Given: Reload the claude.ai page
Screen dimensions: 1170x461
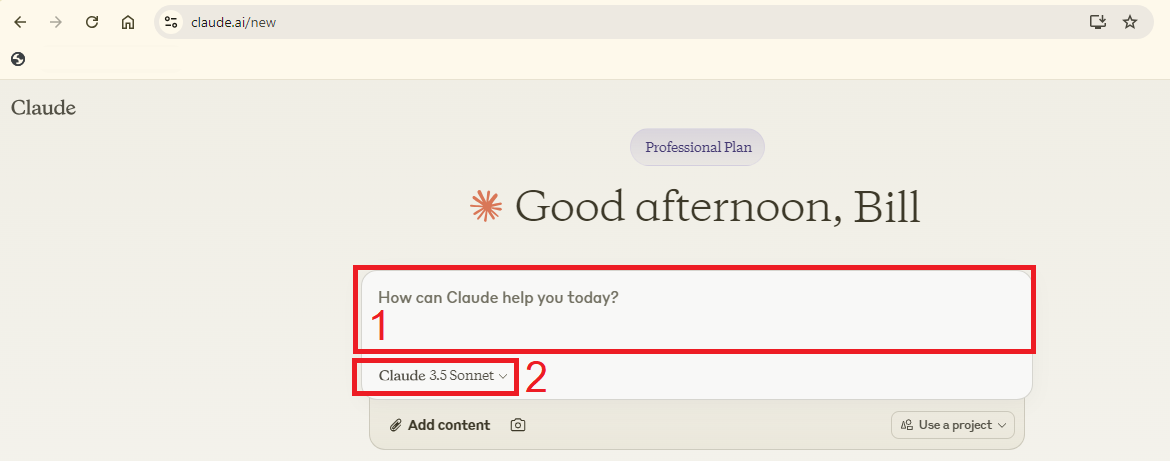Looking at the screenshot, I should coord(92,22).
